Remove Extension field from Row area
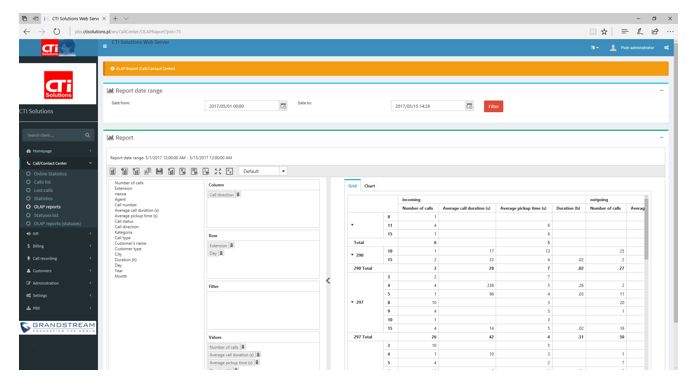Image resolution: width=686 pixels, height=383 pixels. pos(231,245)
